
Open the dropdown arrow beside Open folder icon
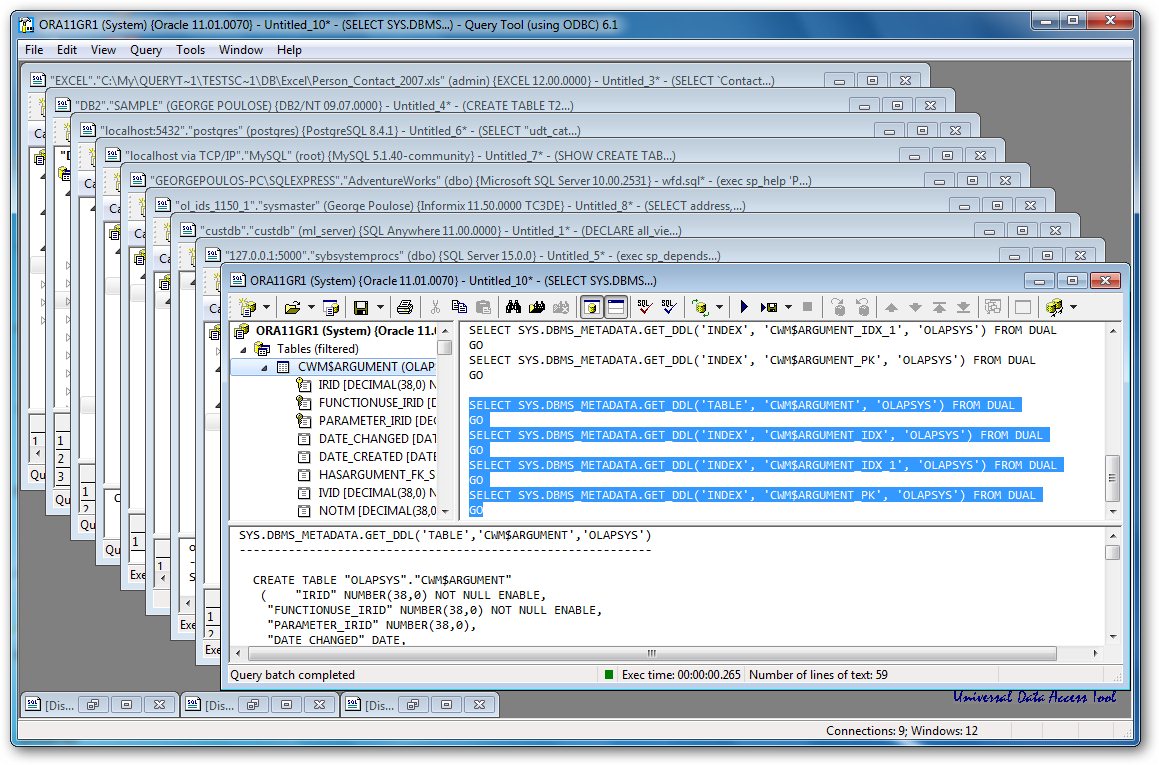click(x=311, y=307)
